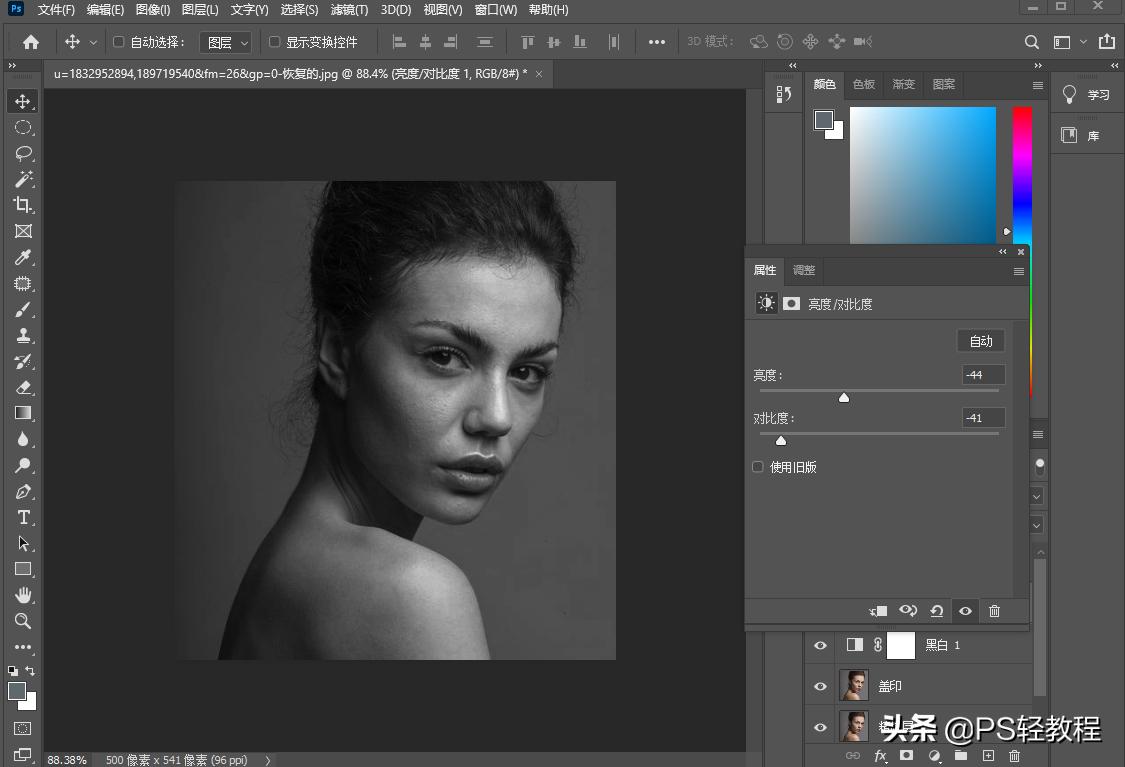The image size is (1125, 767).
Task: Open the Properties panel flyout menu
Action: (x=1019, y=271)
